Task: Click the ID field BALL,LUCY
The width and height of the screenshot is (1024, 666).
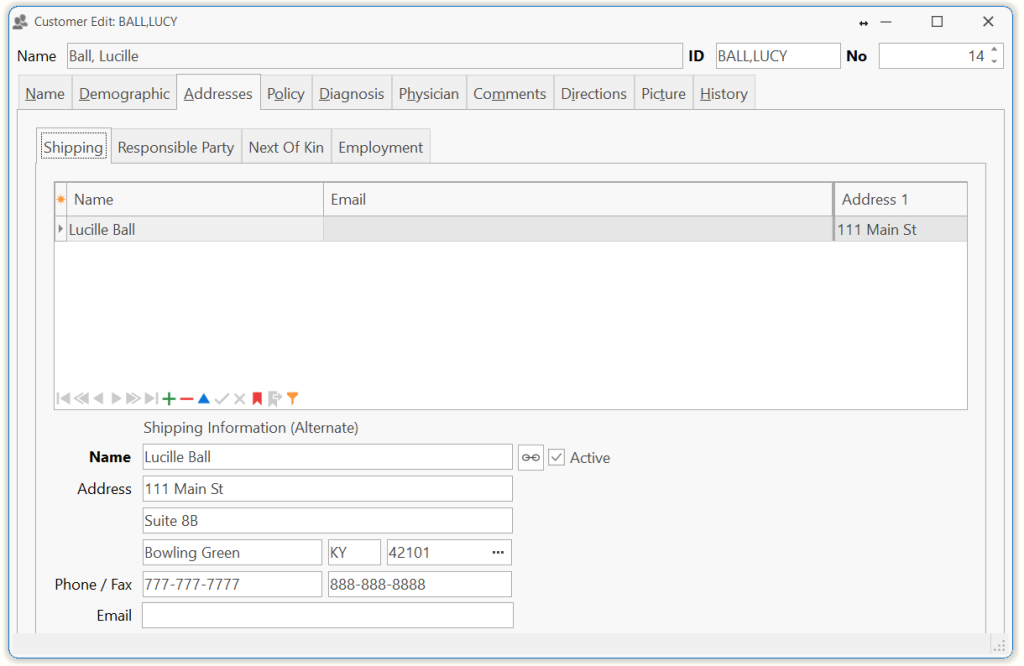Action: click(778, 56)
